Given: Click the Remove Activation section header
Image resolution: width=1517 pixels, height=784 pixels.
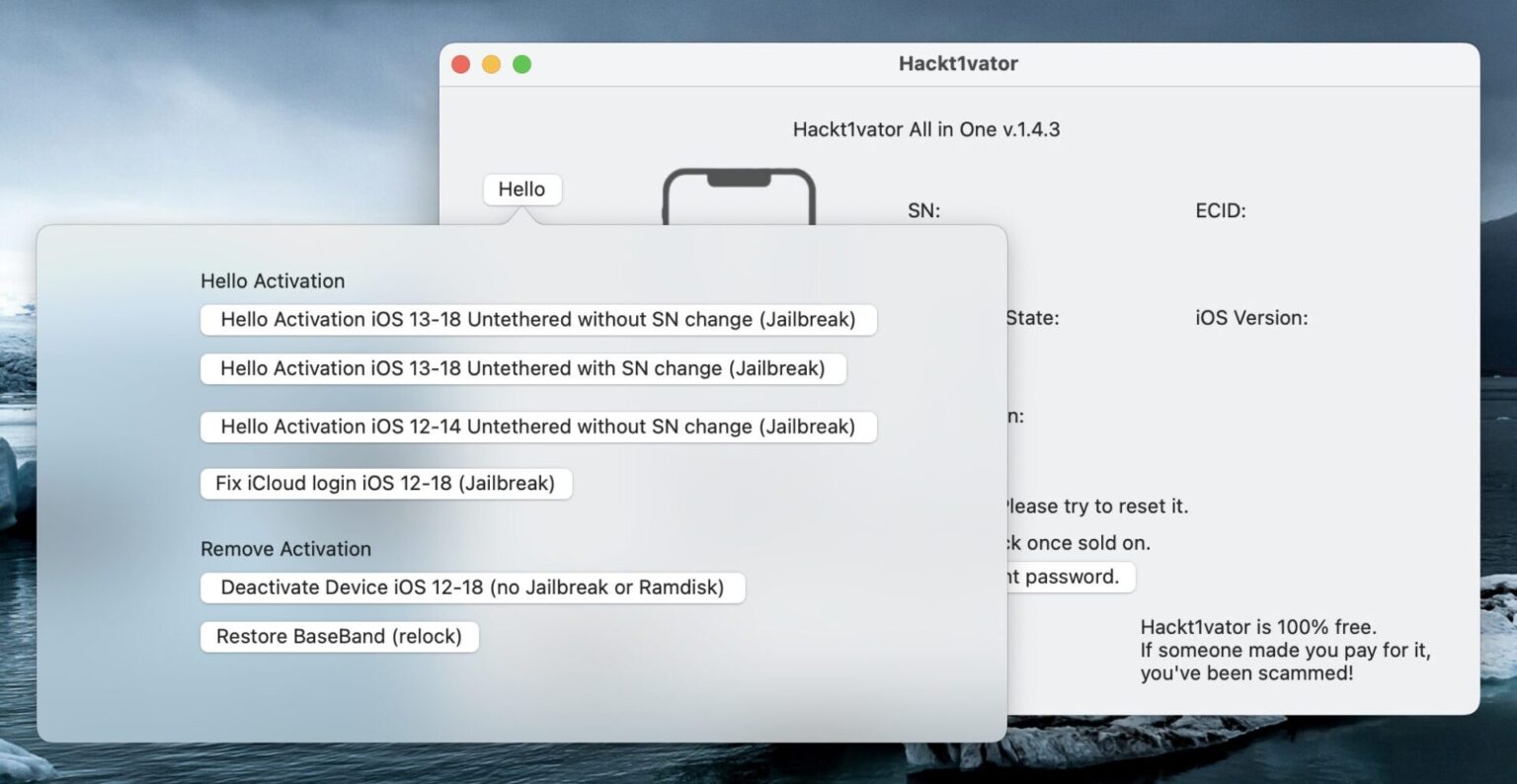Looking at the screenshot, I should pyautogui.click(x=285, y=548).
